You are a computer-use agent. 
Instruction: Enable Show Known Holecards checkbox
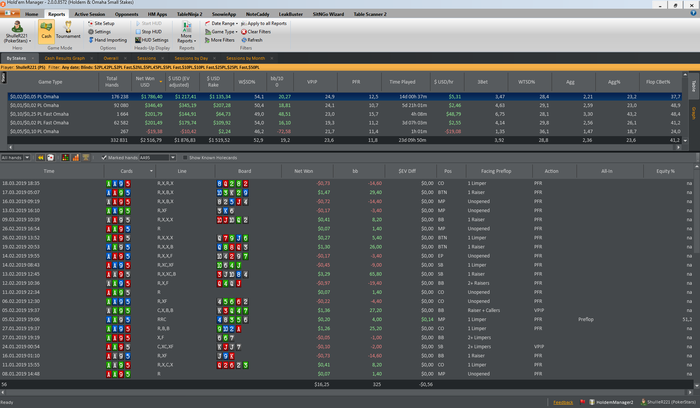[185, 158]
